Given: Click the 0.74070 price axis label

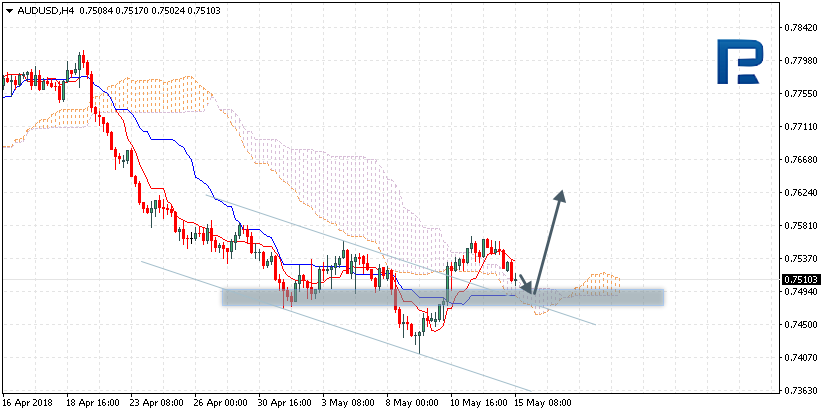Looking at the screenshot, I should pos(800,358).
